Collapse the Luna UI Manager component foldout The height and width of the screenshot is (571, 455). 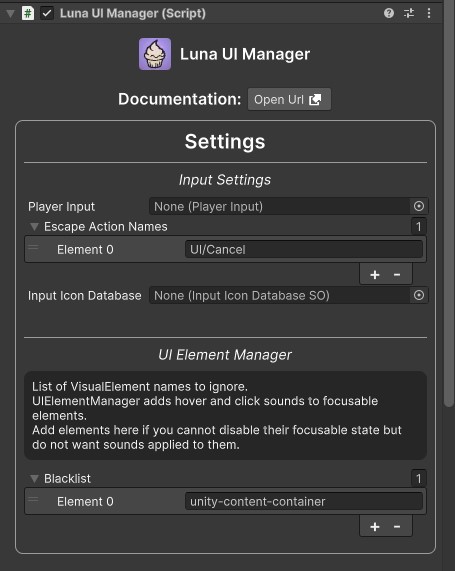click(x=10, y=13)
